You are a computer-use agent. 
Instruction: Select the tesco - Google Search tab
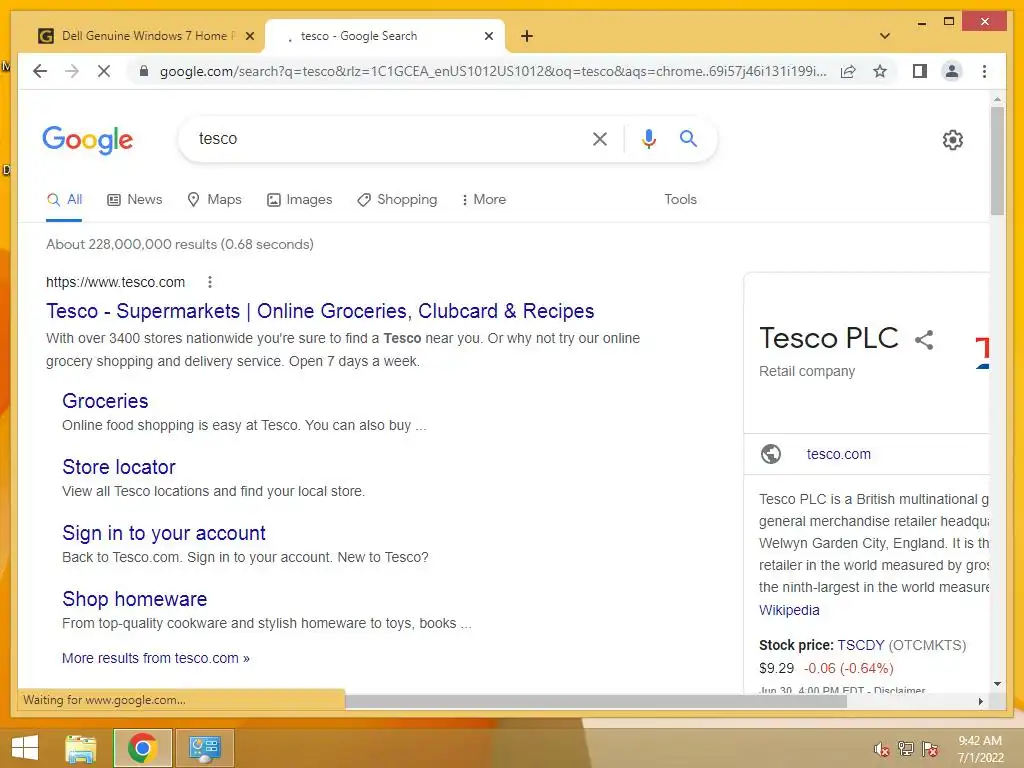pos(385,36)
